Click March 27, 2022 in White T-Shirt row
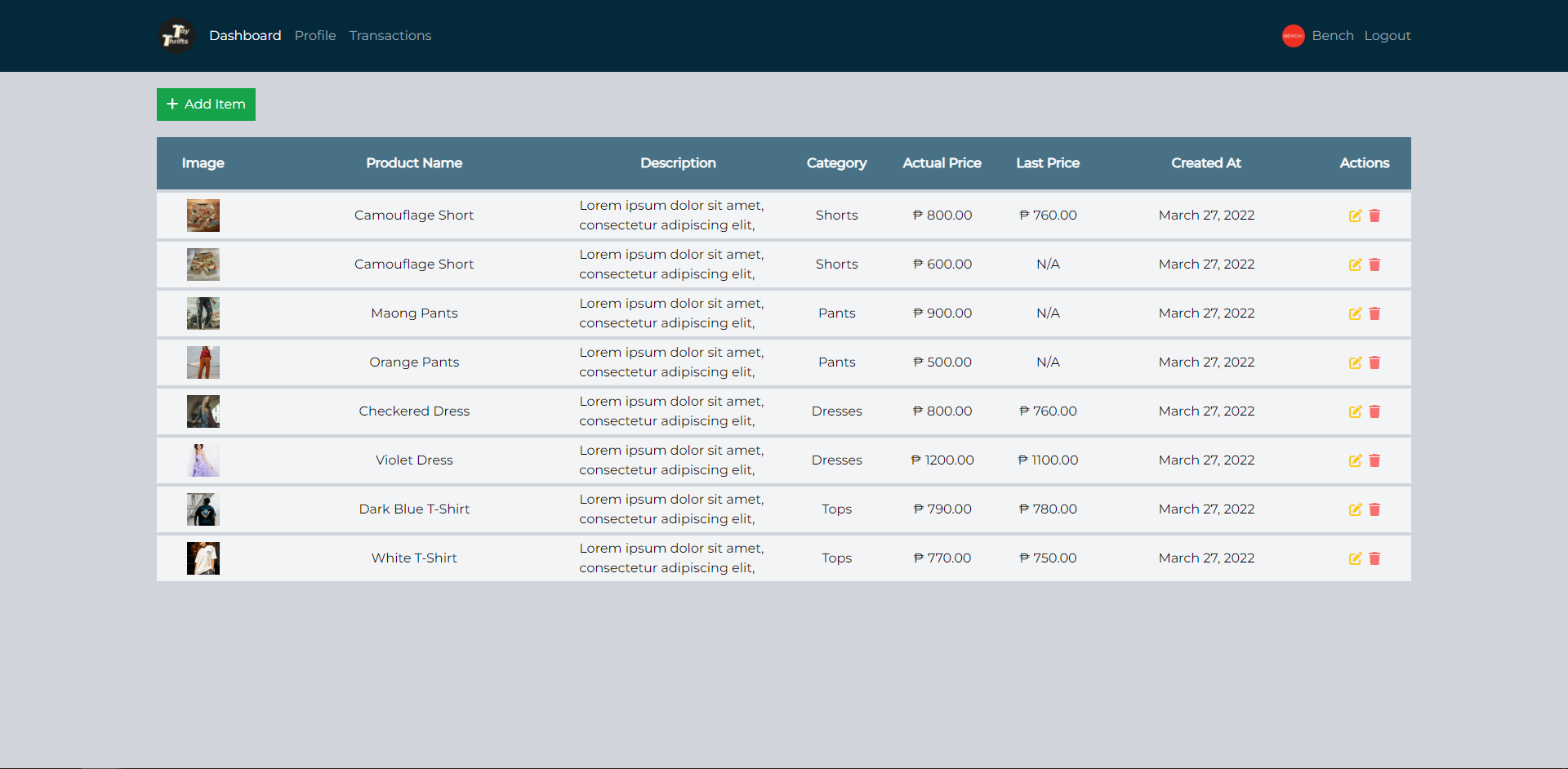1568x769 pixels. [1206, 558]
